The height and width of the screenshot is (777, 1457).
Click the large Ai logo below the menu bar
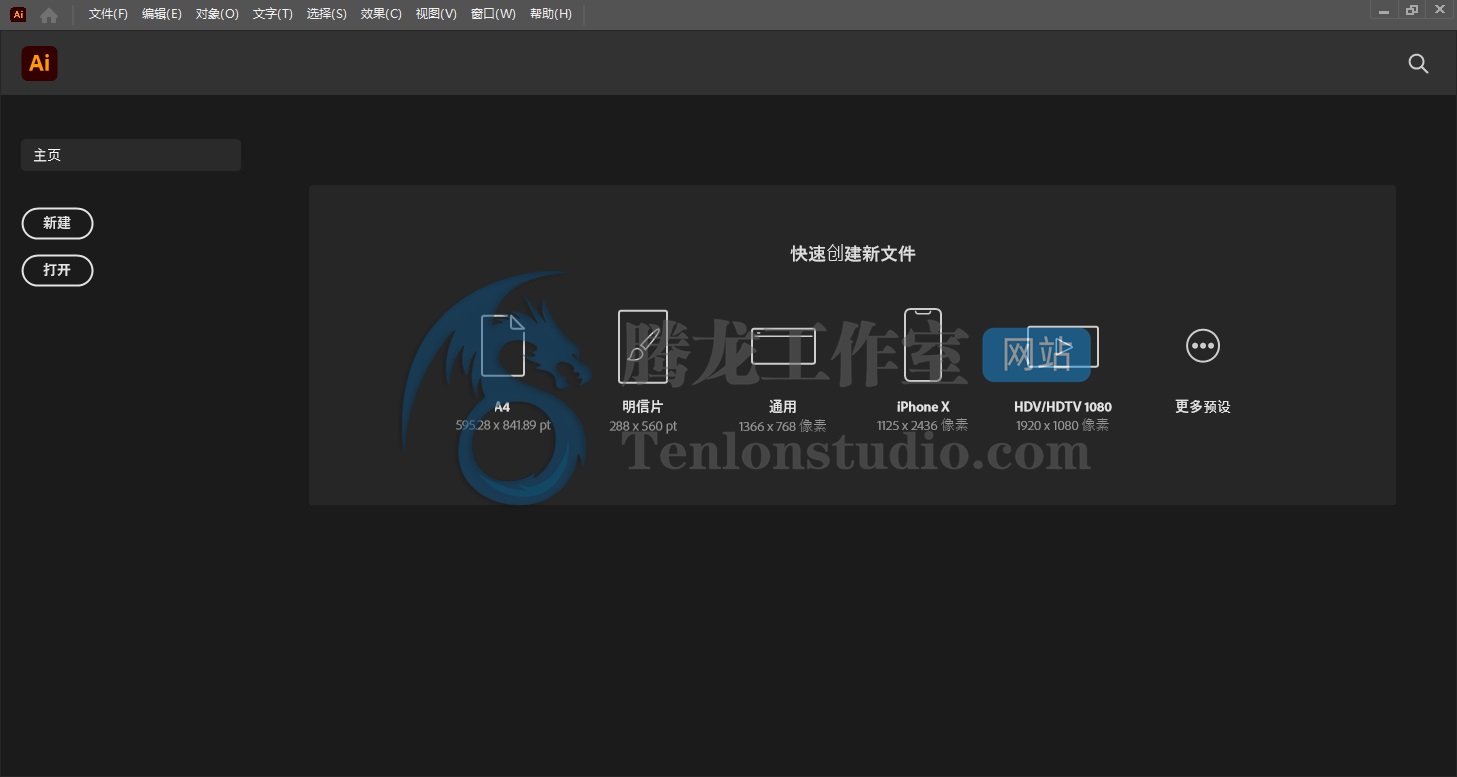tap(39, 63)
